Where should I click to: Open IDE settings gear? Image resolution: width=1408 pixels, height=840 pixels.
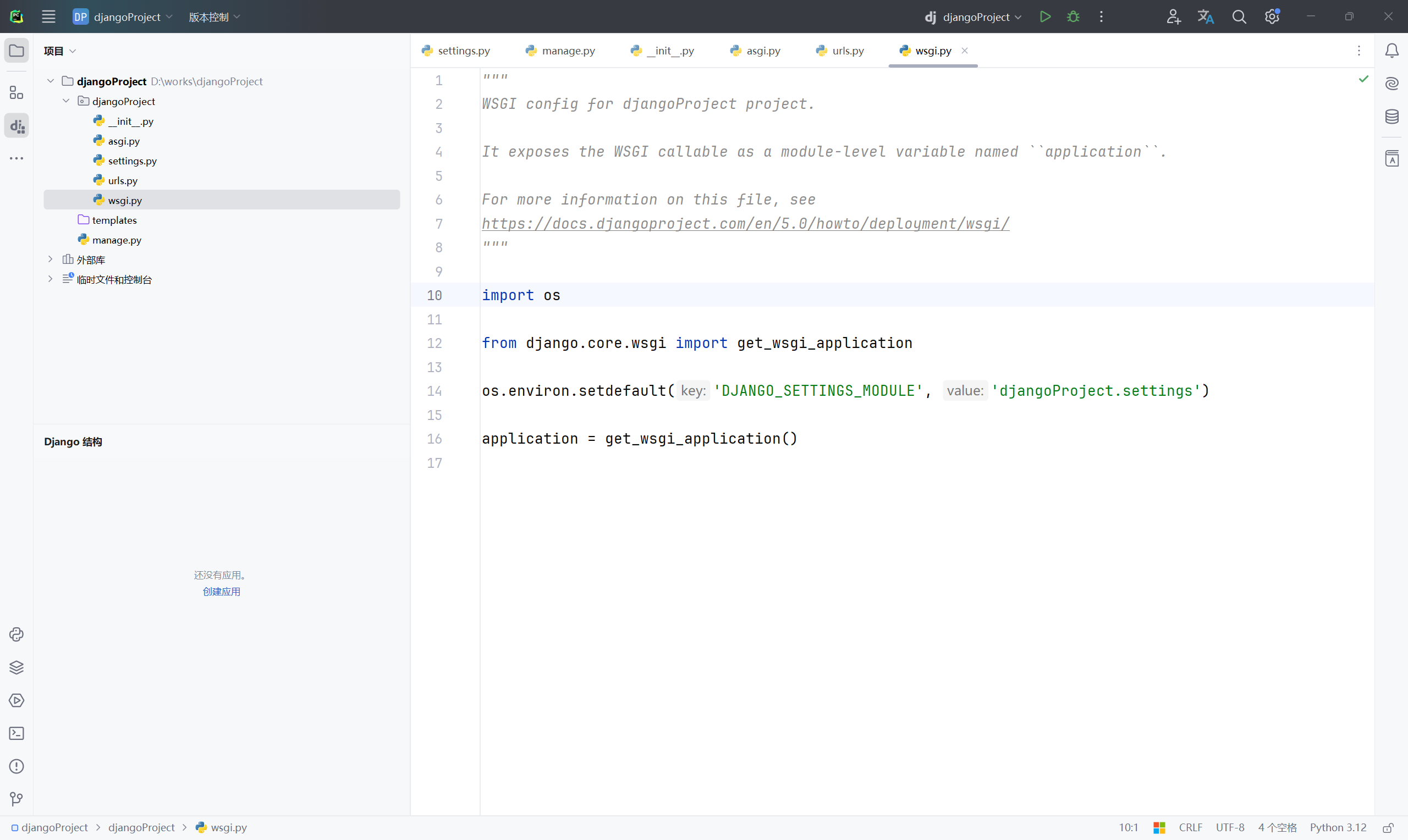[1272, 16]
